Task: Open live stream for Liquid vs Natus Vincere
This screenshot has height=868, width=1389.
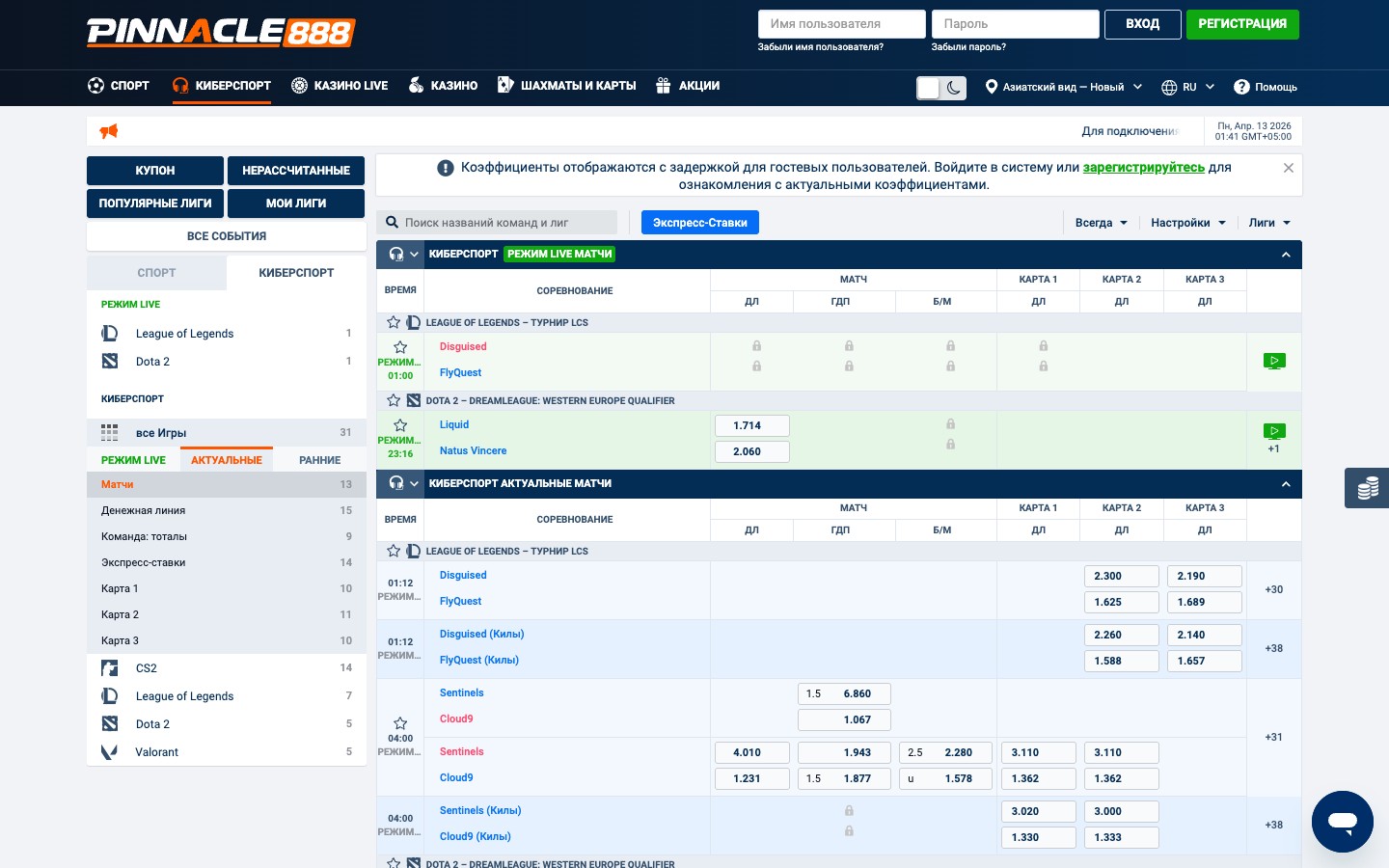Action: click(x=1273, y=431)
